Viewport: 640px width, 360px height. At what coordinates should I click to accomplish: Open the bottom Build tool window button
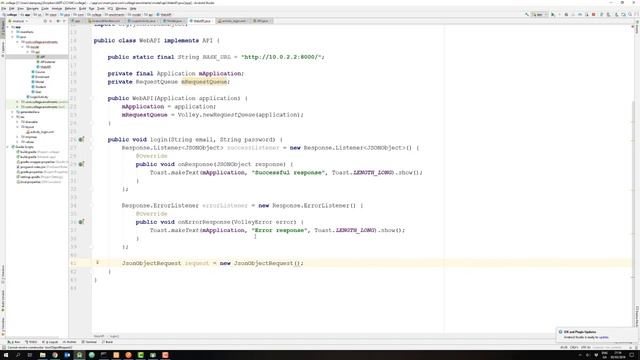(x=108, y=342)
